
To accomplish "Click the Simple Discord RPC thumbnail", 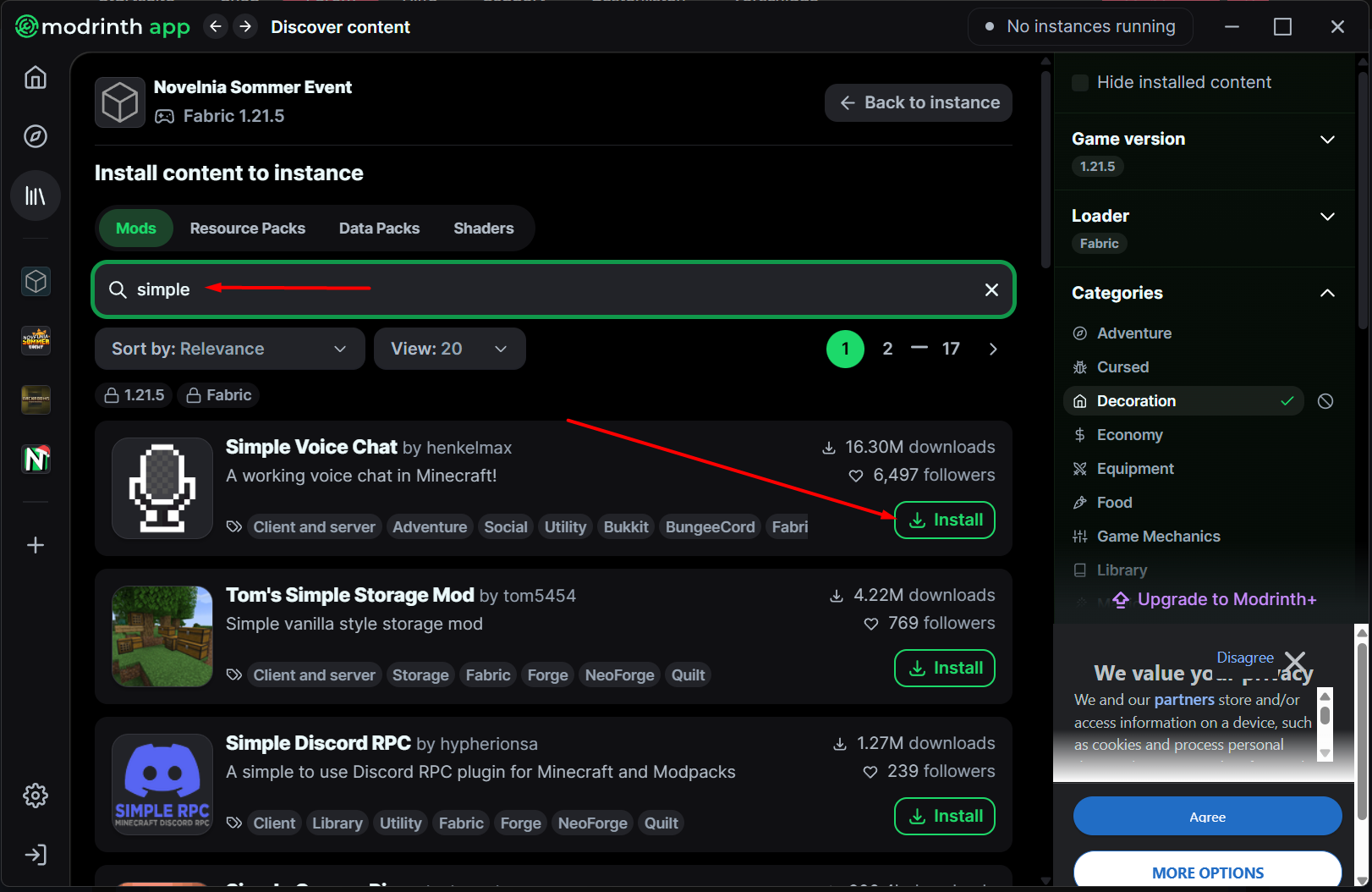I will (162, 785).
